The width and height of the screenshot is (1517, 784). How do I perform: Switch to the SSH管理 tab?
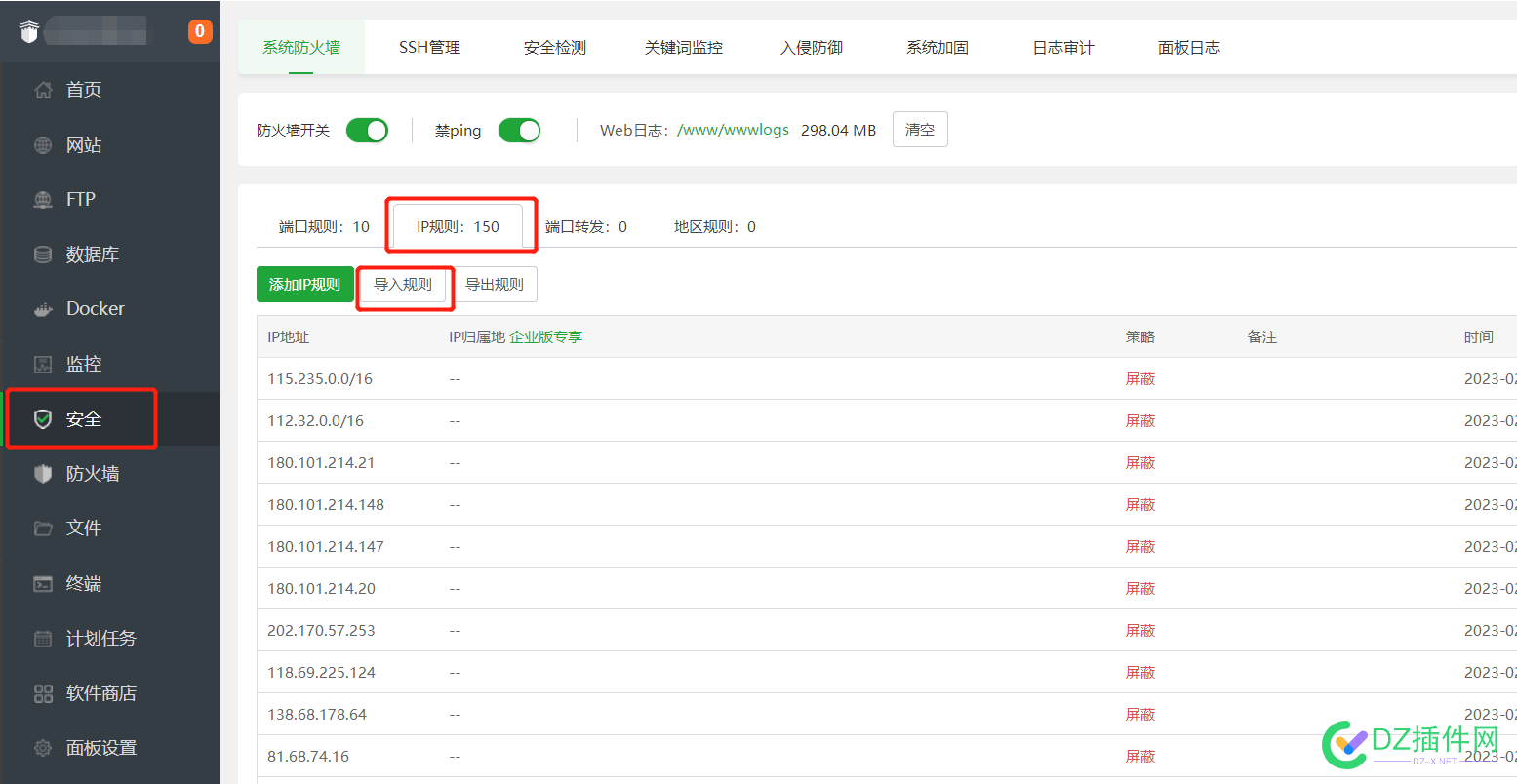click(429, 47)
